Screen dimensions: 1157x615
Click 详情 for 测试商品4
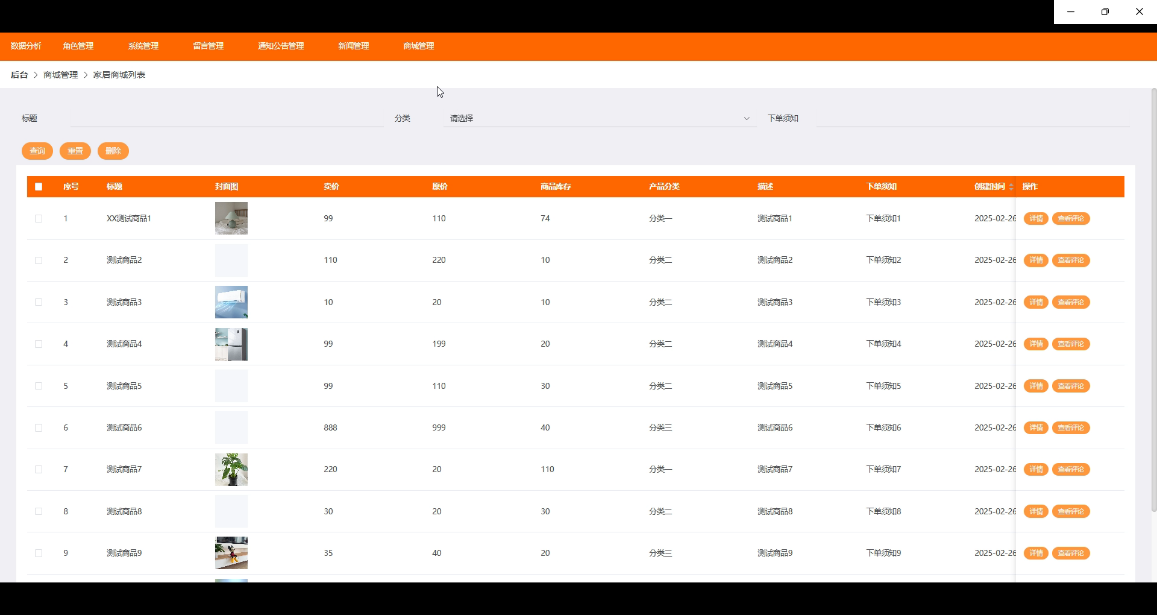point(1036,344)
